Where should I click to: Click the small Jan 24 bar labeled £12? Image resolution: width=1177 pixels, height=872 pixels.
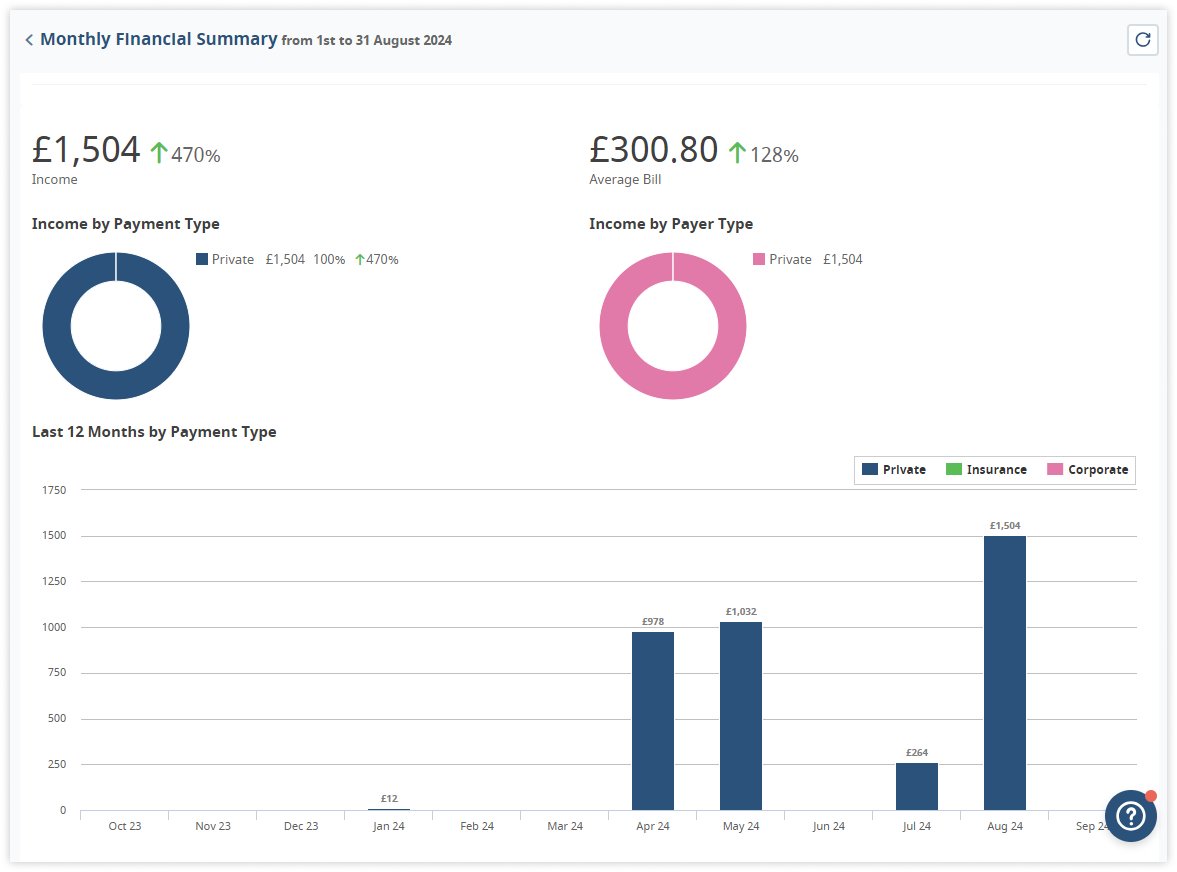pyautogui.click(x=389, y=808)
